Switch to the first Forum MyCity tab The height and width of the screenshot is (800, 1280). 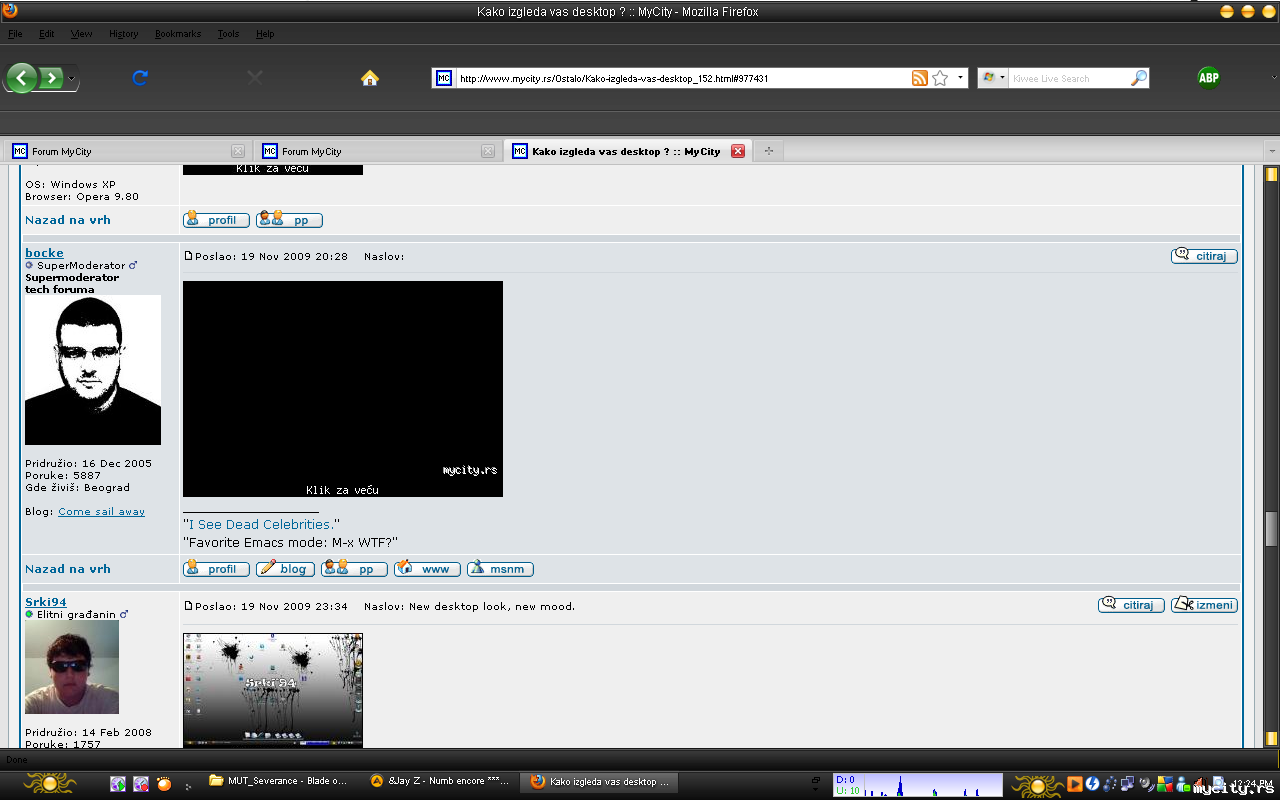pyautogui.click(x=127, y=151)
